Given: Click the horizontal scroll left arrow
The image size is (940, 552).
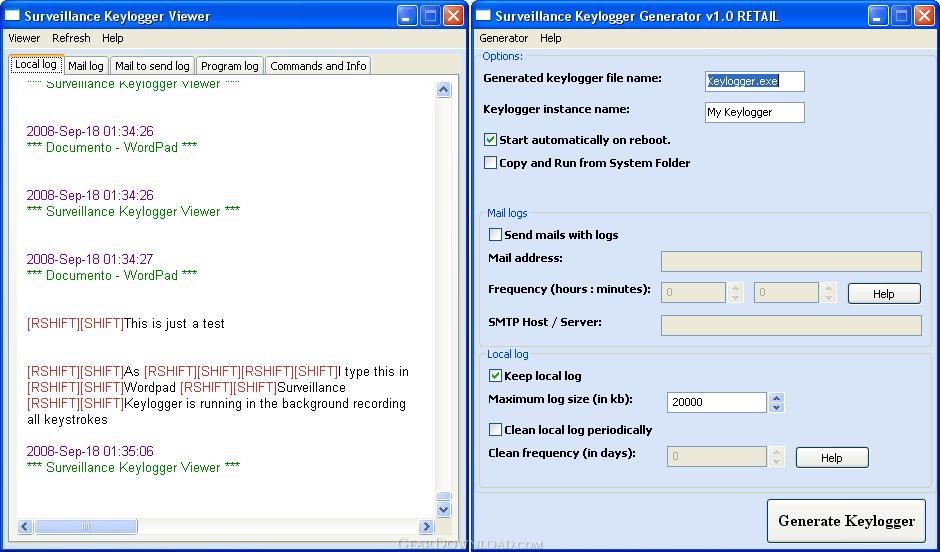Looking at the screenshot, I should pyautogui.click(x=25, y=527).
